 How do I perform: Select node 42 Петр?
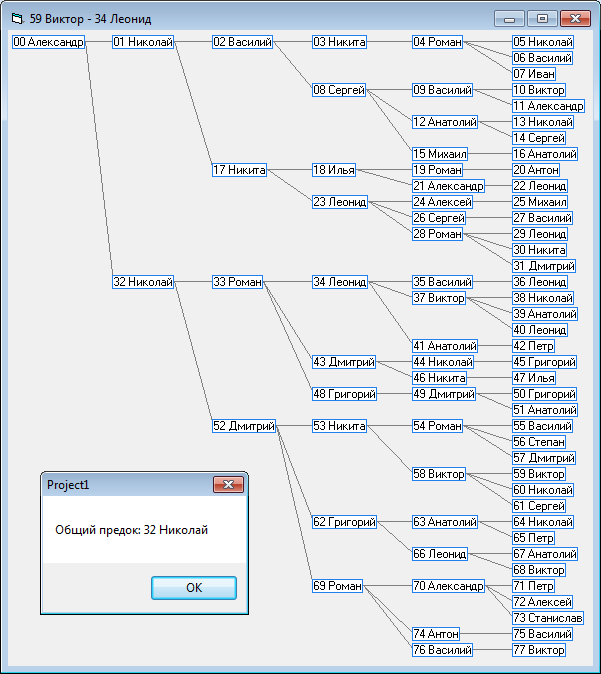coord(534,346)
